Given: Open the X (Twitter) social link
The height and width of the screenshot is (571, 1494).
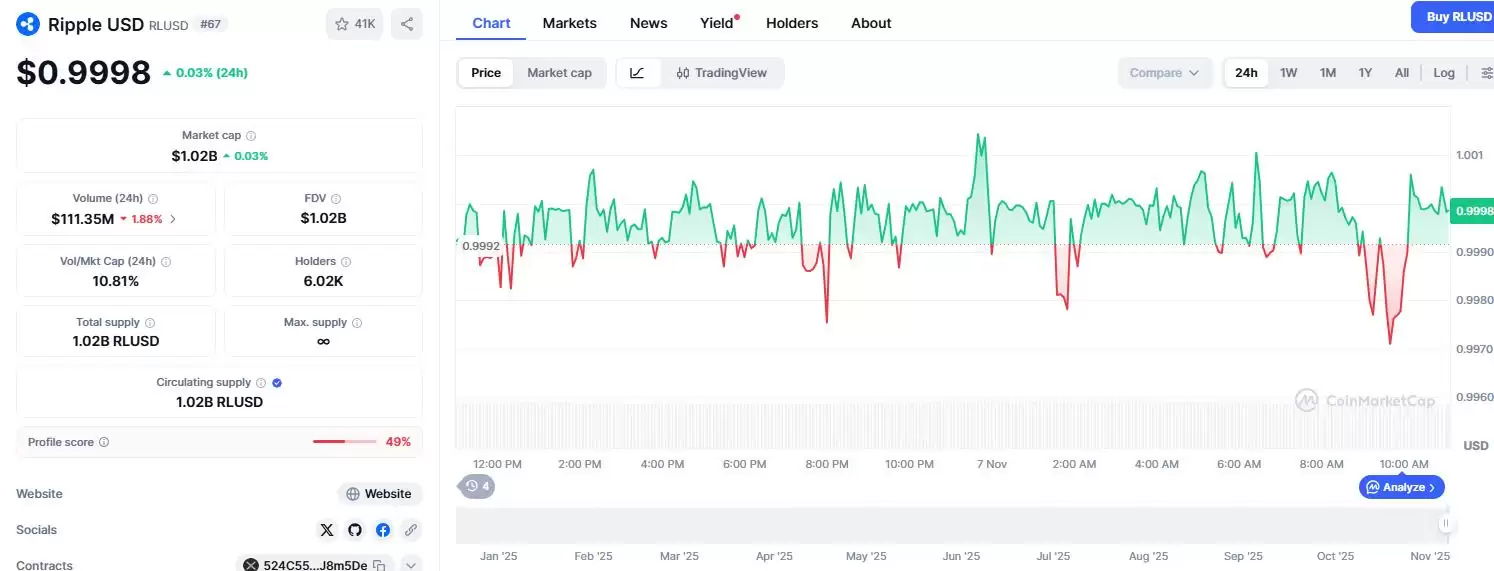Looking at the screenshot, I should [x=327, y=530].
